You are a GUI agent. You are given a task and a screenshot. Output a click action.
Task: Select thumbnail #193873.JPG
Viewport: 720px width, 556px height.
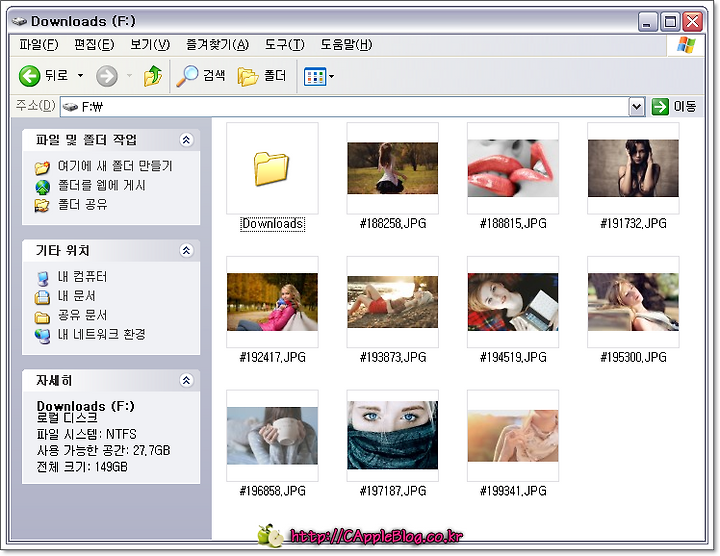pyautogui.click(x=393, y=302)
